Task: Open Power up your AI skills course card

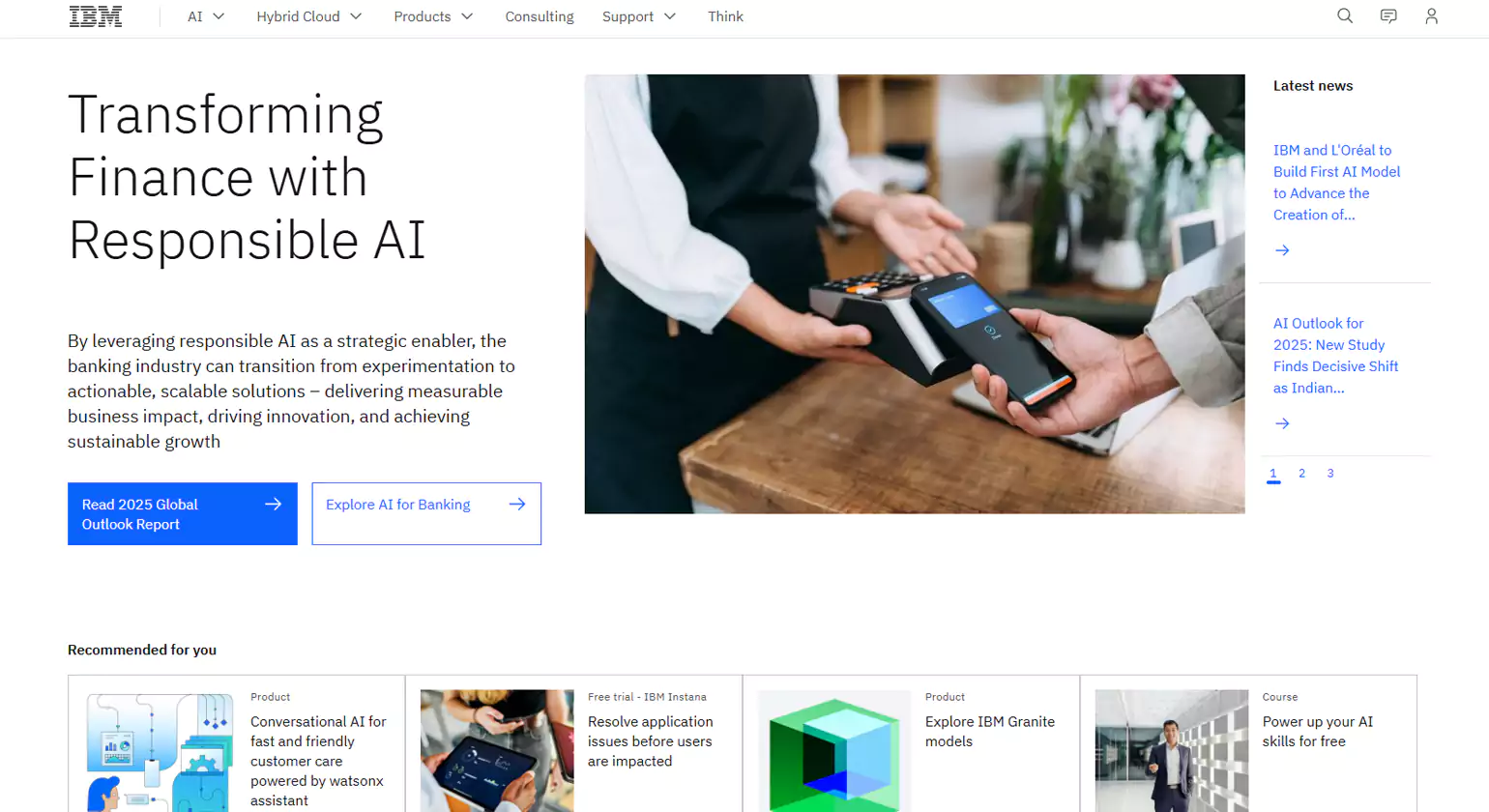Action: (1248, 744)
